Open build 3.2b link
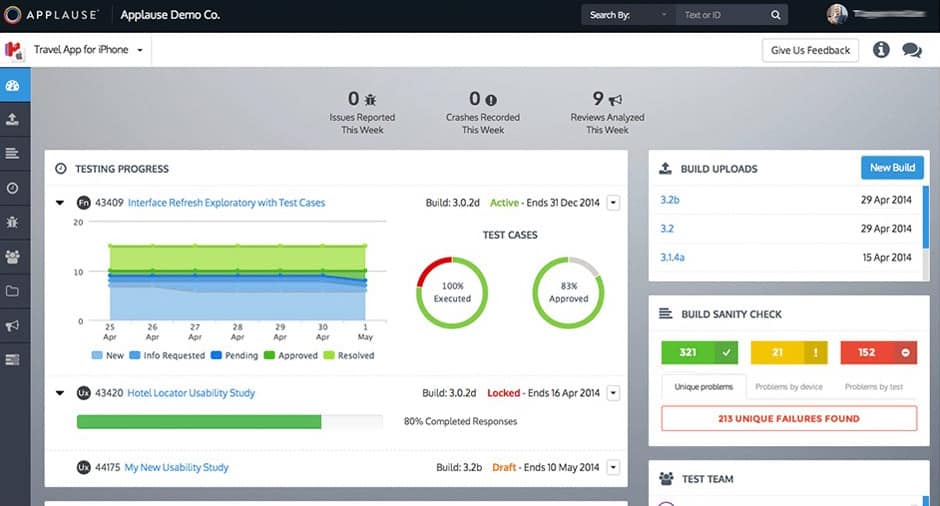This screenshot has height=506, width=940. tap(670, 200)
